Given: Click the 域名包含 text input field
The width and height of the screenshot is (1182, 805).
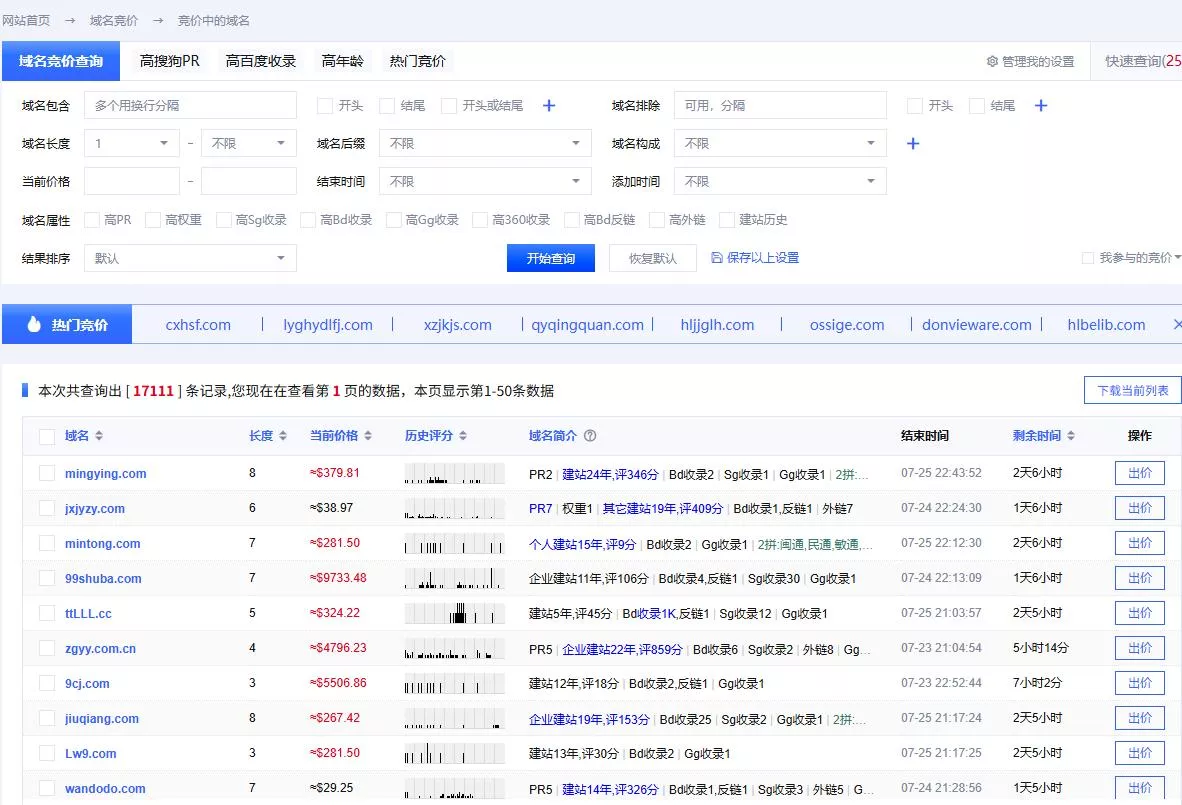Looking at the screenshot, I should (190, 106).
